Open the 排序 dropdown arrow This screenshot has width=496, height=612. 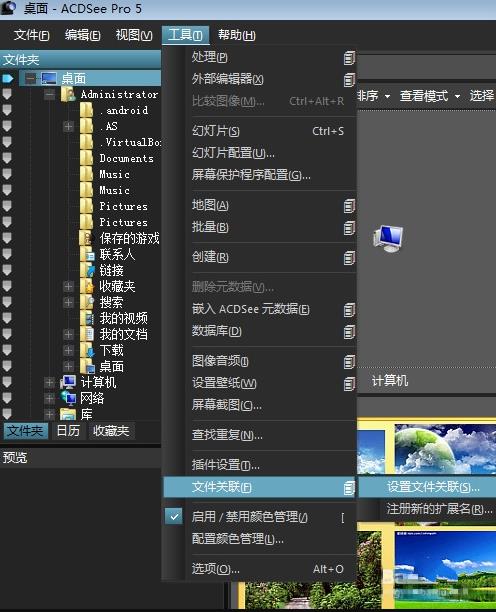[387, 96]
